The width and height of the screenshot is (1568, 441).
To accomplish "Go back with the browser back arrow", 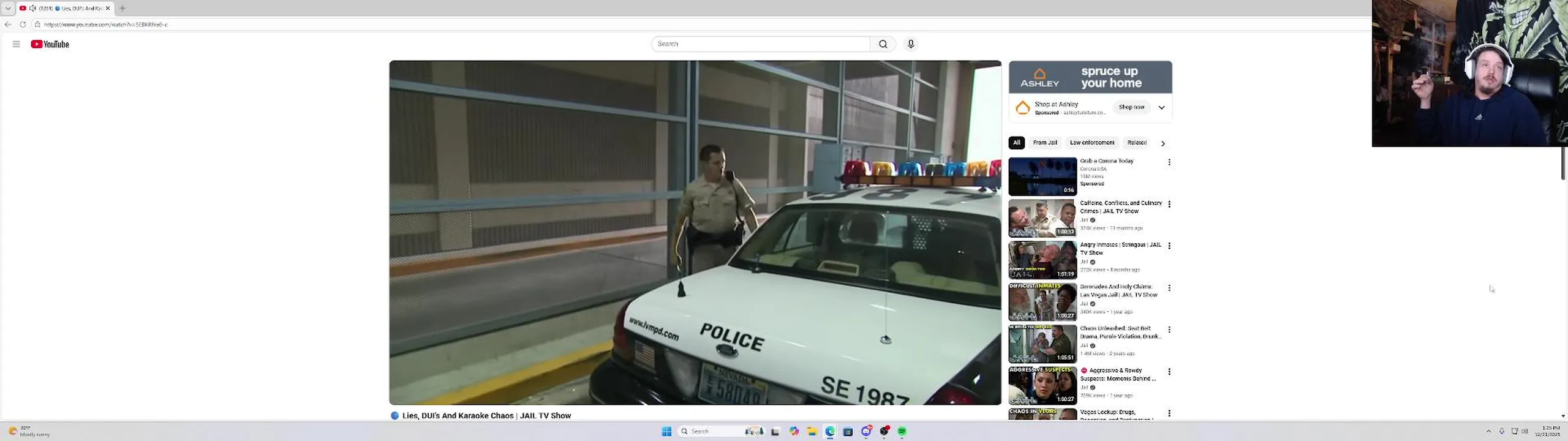I will 8,24.
